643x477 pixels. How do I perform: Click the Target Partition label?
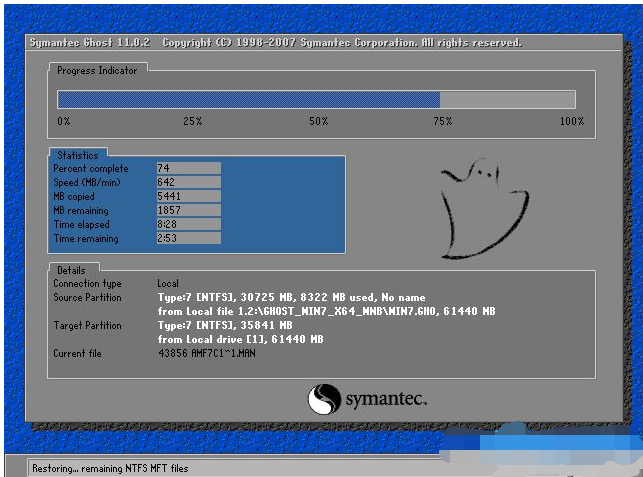click(87, 326)
